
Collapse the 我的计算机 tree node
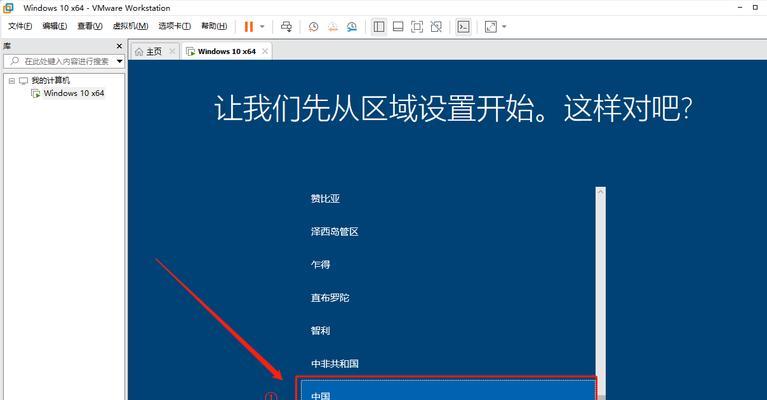(x=12, y=81)
